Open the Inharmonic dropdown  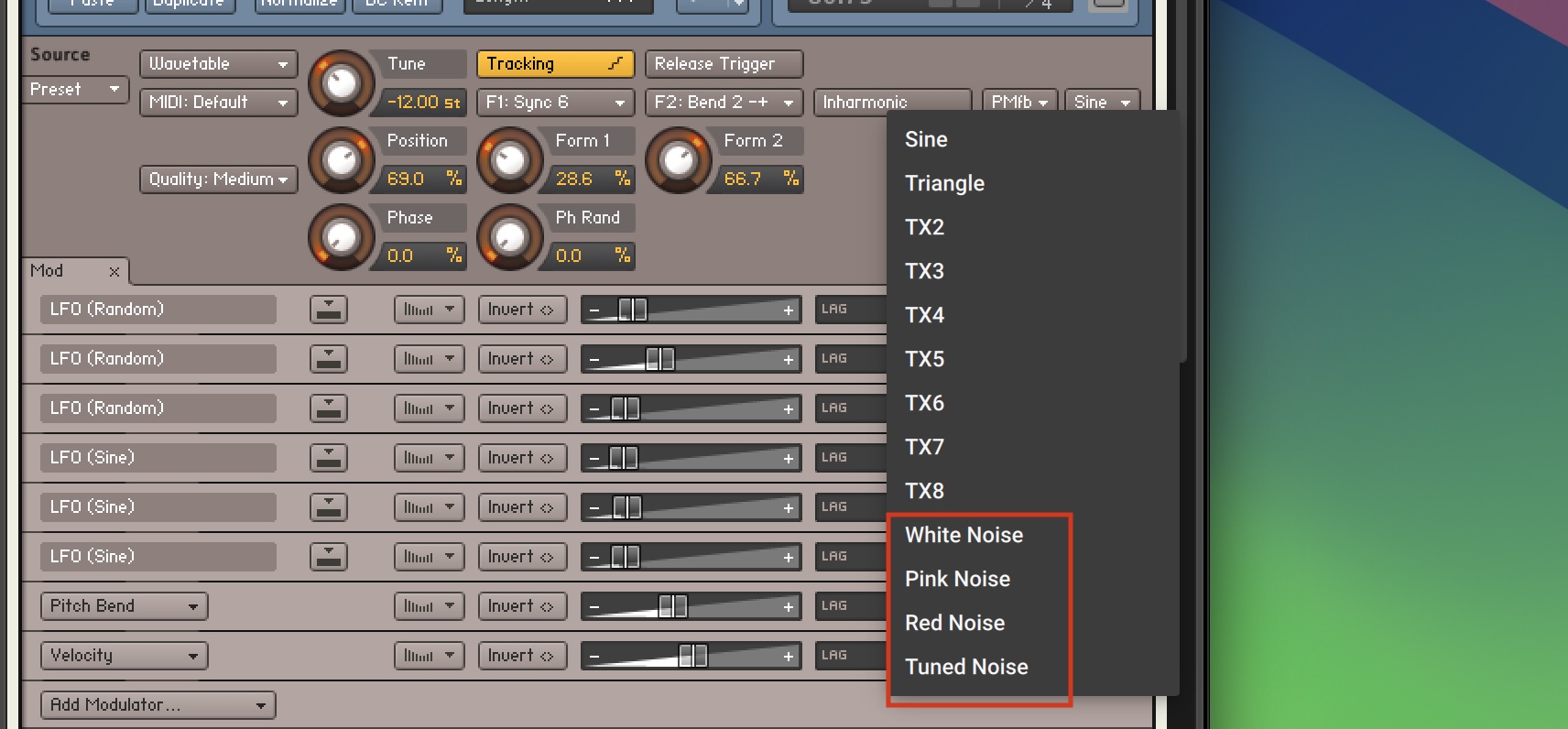pyautogui.click(x=892, y=103)
